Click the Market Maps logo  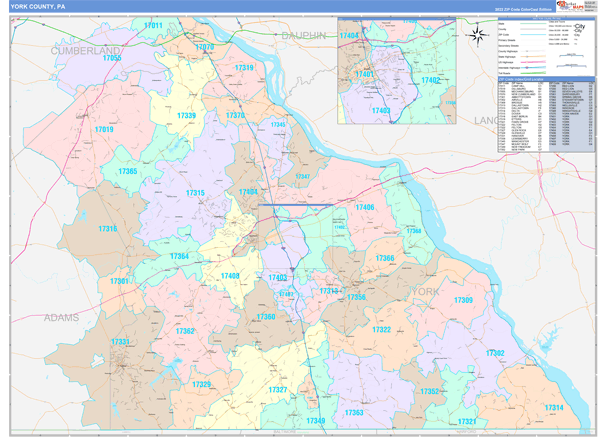coord(571,8)
